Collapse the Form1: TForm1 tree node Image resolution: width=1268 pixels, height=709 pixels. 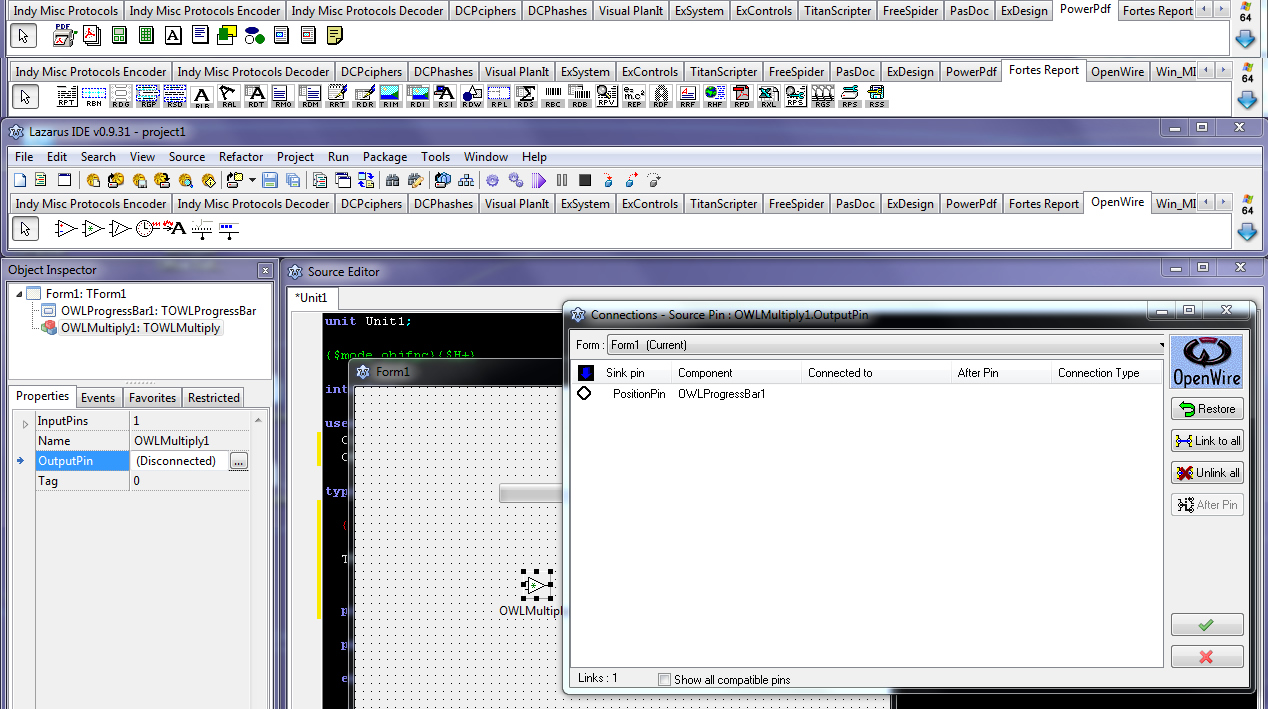(21, 294)
